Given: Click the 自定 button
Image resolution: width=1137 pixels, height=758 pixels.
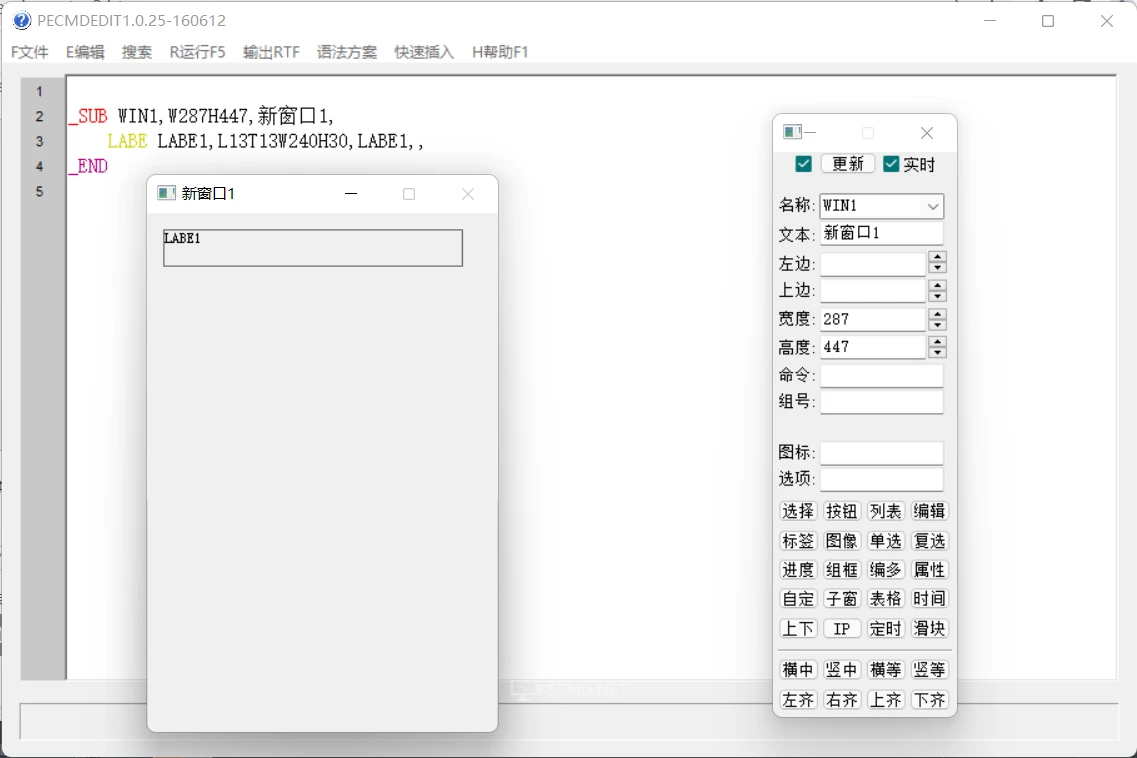Looking at the screenshot, I should coord(798,599).
